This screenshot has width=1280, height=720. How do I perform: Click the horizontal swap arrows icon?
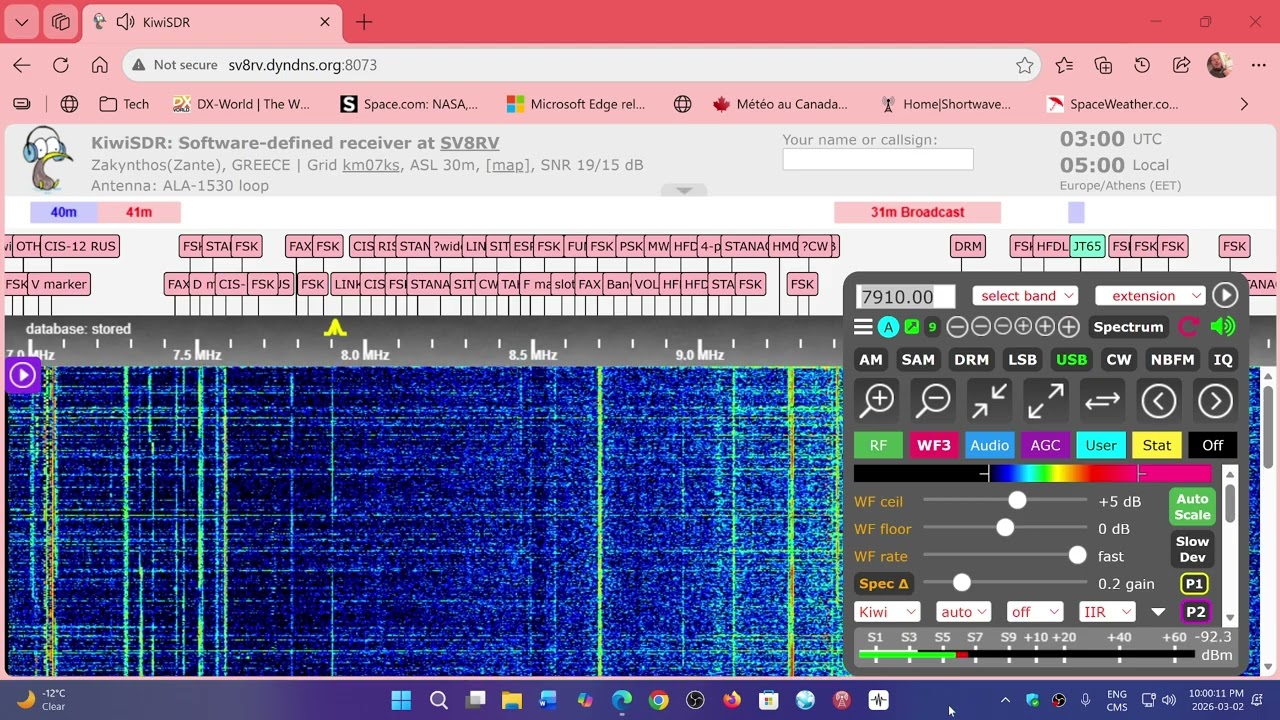coord(1102,401)
